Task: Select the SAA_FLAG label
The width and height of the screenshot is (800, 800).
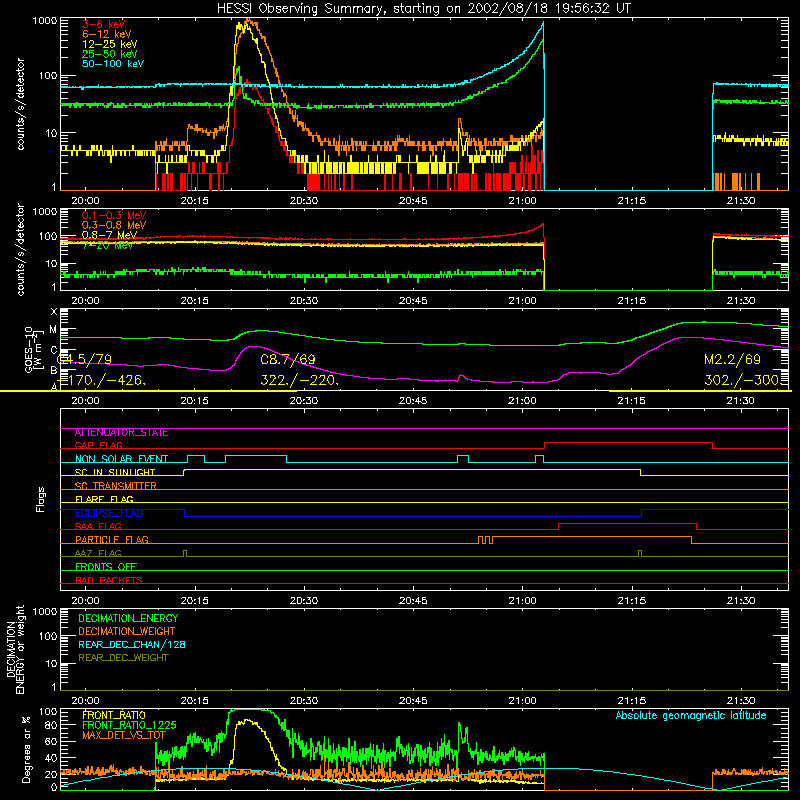Action: (x=98, y=527)
